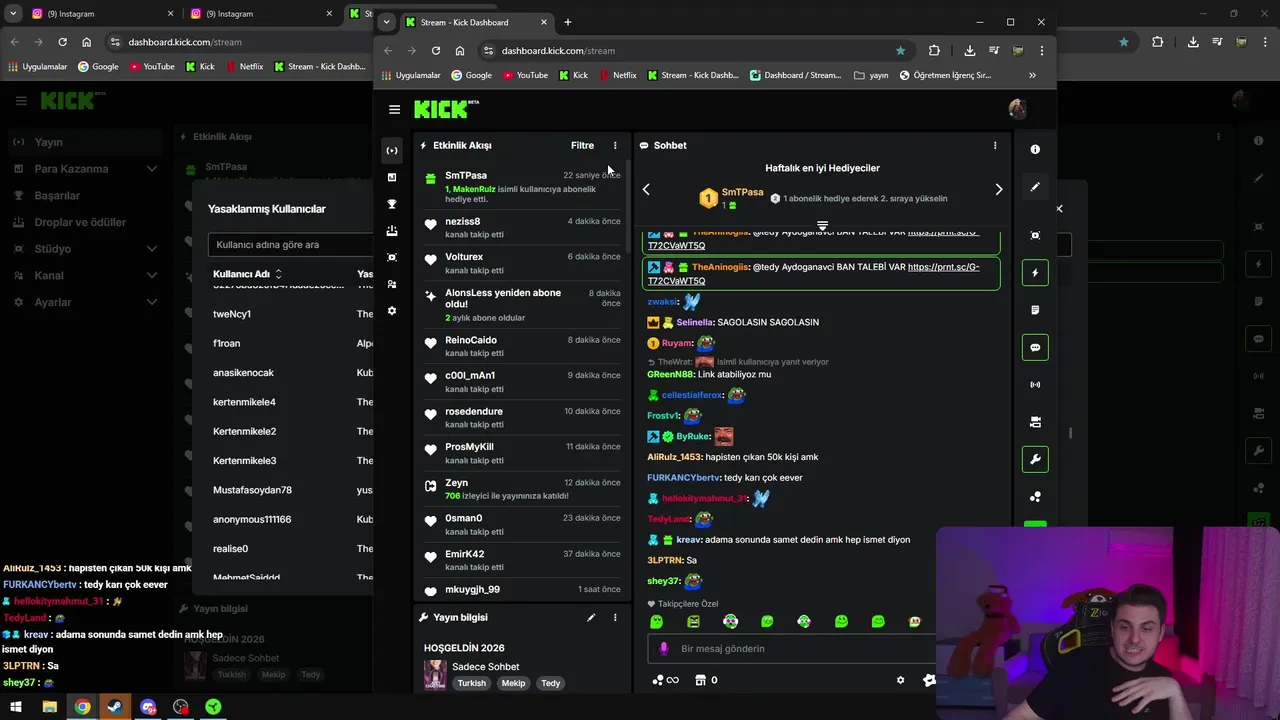This screenshot has width=1280, height=720.
Task: Insert the first green blob emote
Action: (656, 621)
